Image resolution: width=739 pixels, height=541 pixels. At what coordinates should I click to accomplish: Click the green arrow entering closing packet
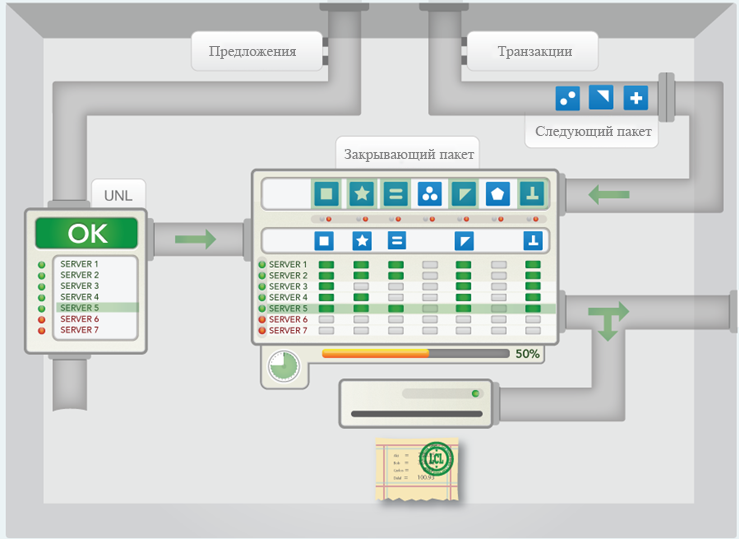(x=609, y=194)
